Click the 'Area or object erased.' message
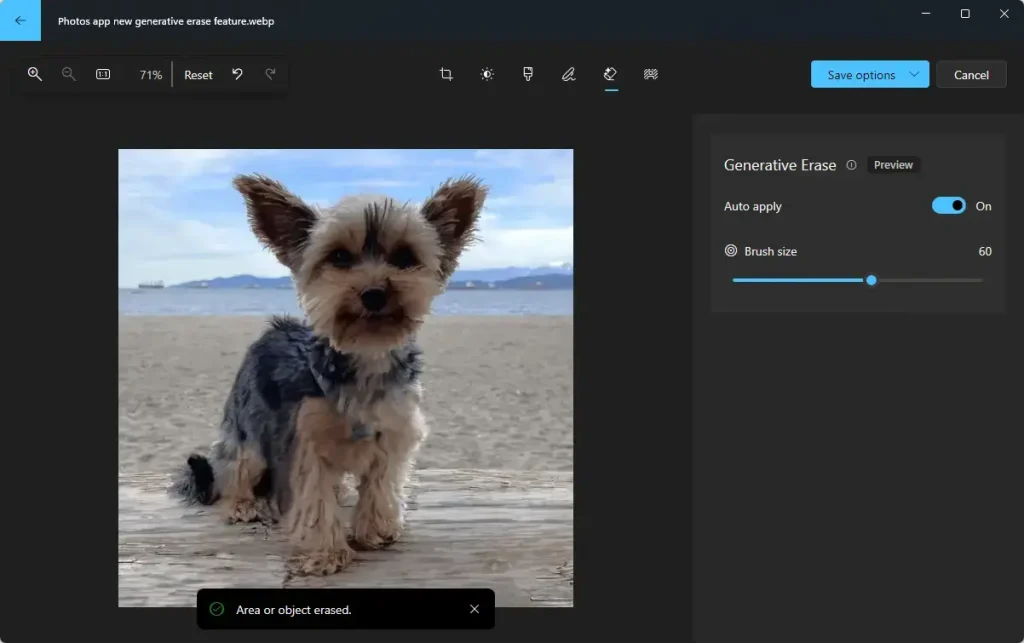The width and height of the screenshot is (1024, 643). (293, 610)
